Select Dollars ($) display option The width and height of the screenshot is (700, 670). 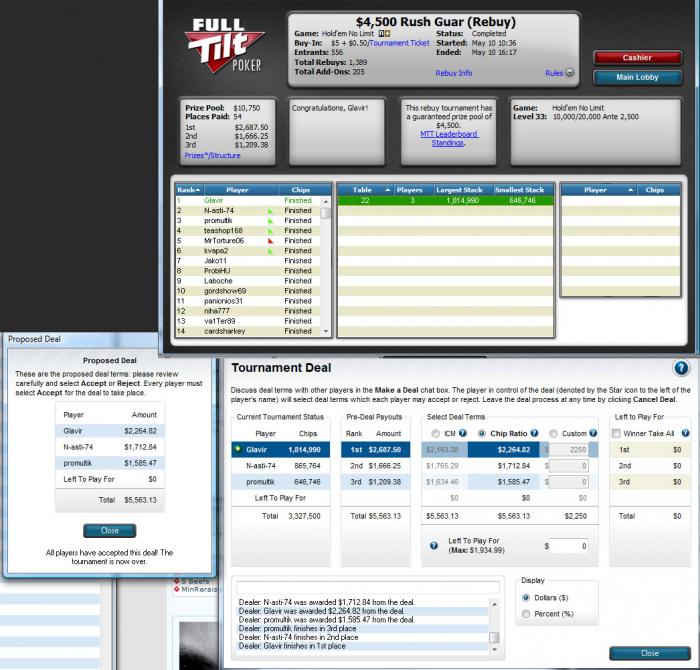(x=526, y=598)
